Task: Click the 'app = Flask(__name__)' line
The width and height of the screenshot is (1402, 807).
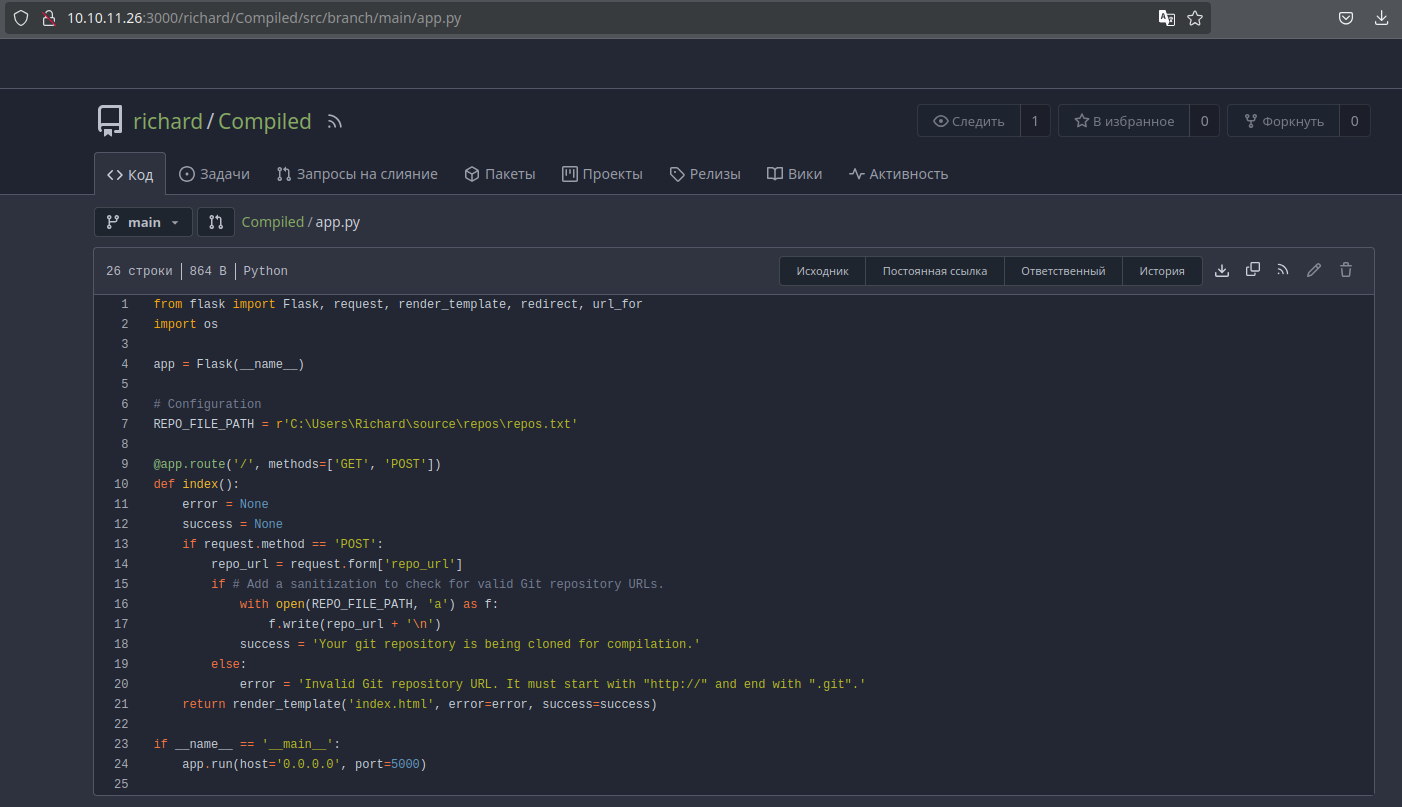Action: coord(229,364)
